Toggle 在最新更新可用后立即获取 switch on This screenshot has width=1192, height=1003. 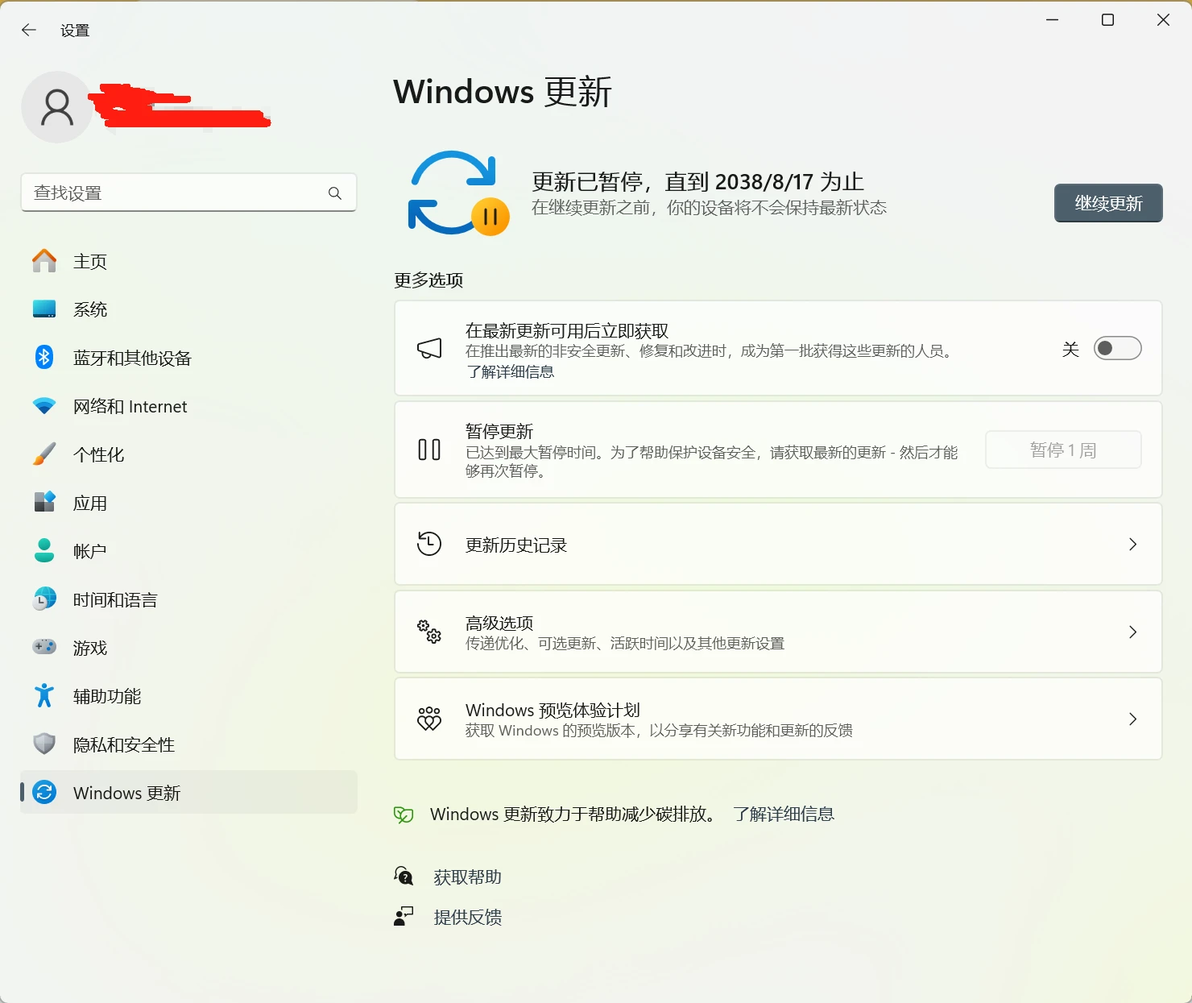[1118, 348]
